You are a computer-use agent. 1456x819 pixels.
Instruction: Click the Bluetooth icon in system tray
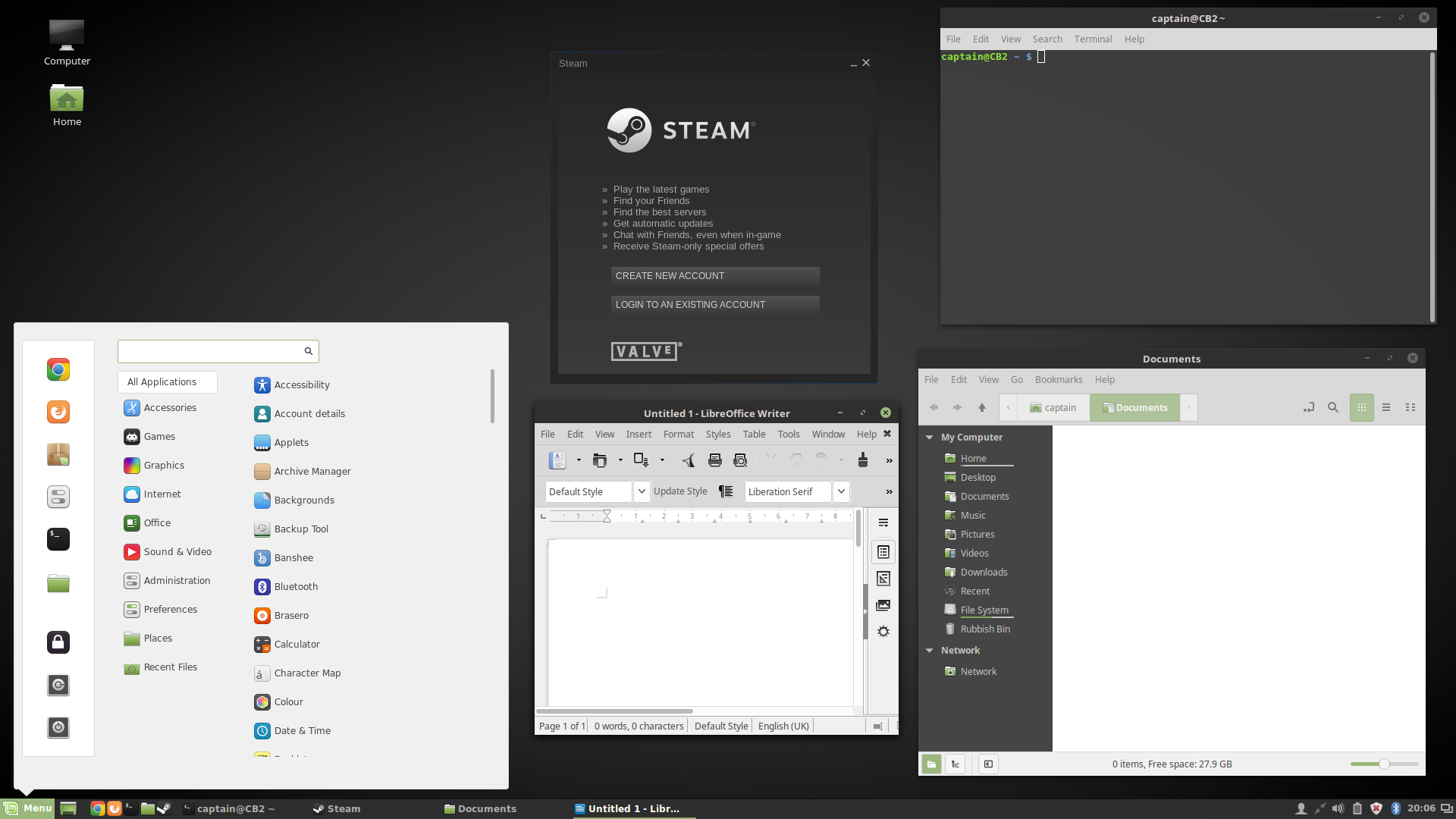[x=1395, y=808]
